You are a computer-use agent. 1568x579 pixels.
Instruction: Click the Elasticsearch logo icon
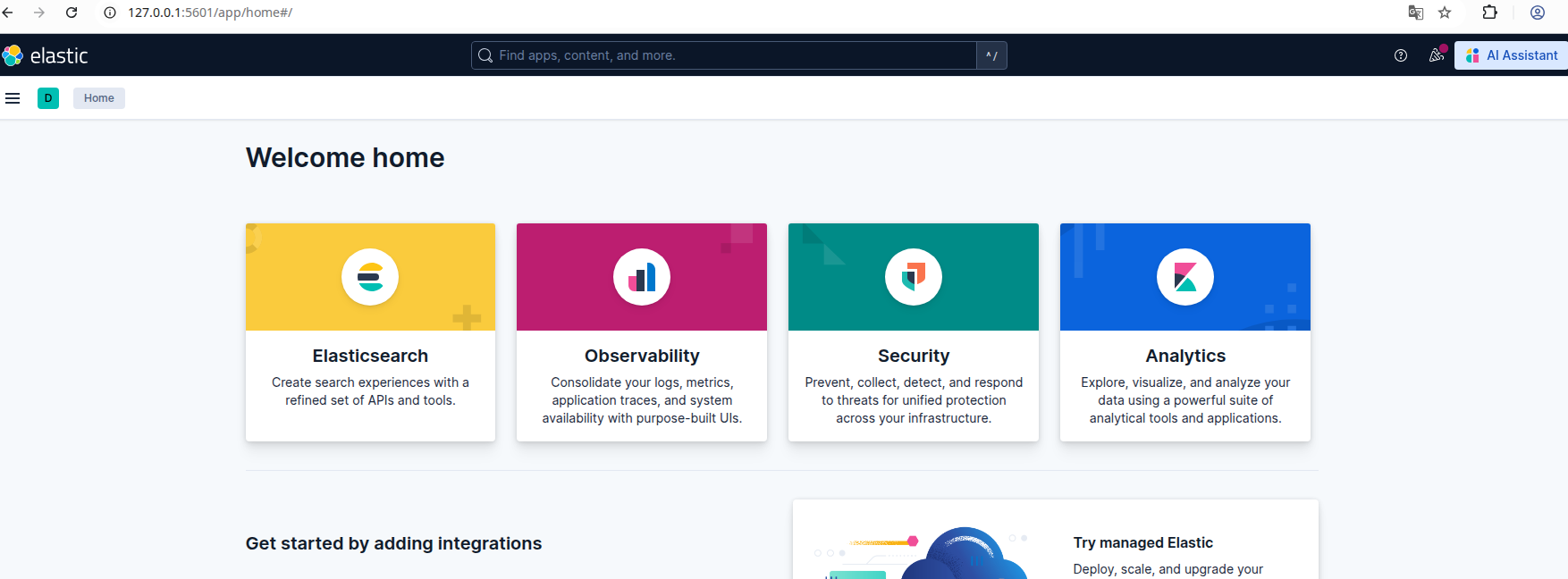tap(370, 277)
